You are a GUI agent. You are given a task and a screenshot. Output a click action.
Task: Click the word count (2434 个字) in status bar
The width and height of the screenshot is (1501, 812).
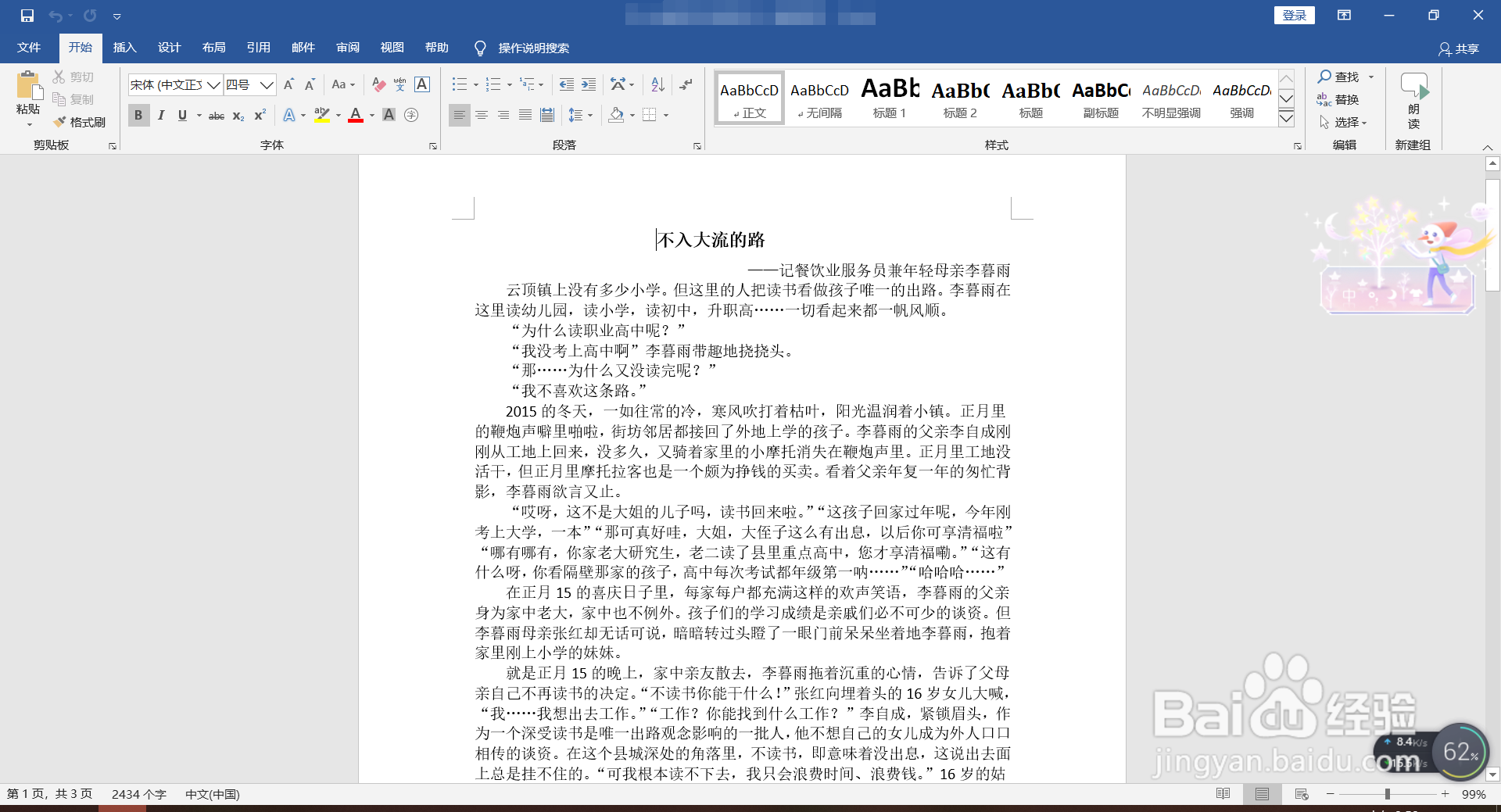139,794
